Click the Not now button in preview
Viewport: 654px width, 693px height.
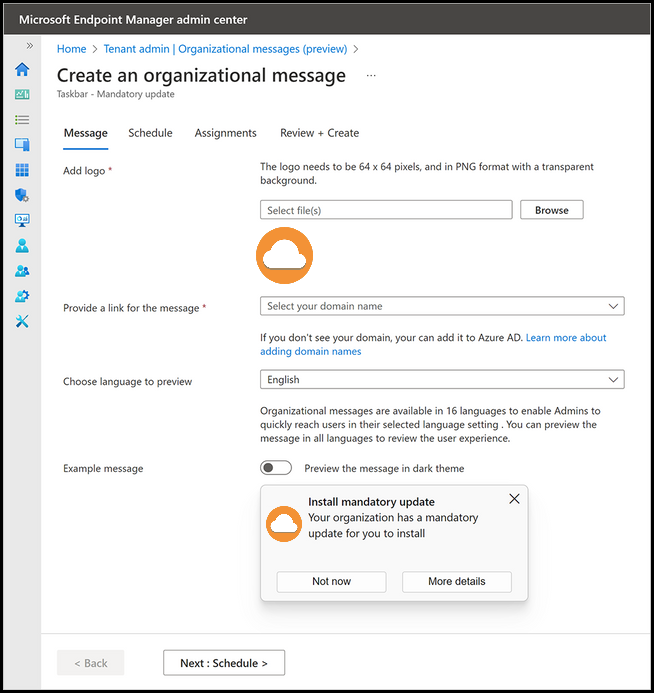[x=331, y=582]
